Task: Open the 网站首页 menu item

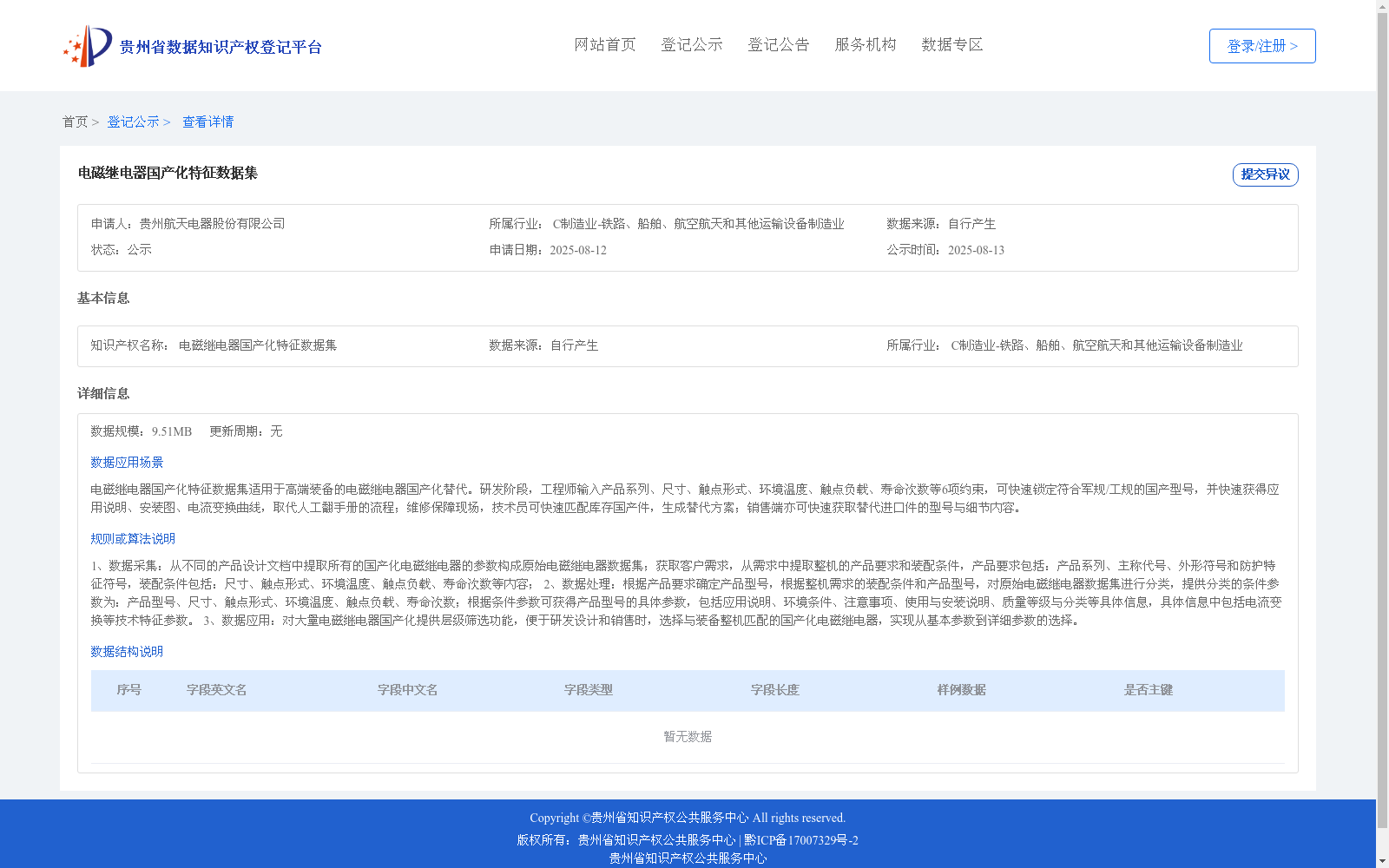Action: (605, 45)
